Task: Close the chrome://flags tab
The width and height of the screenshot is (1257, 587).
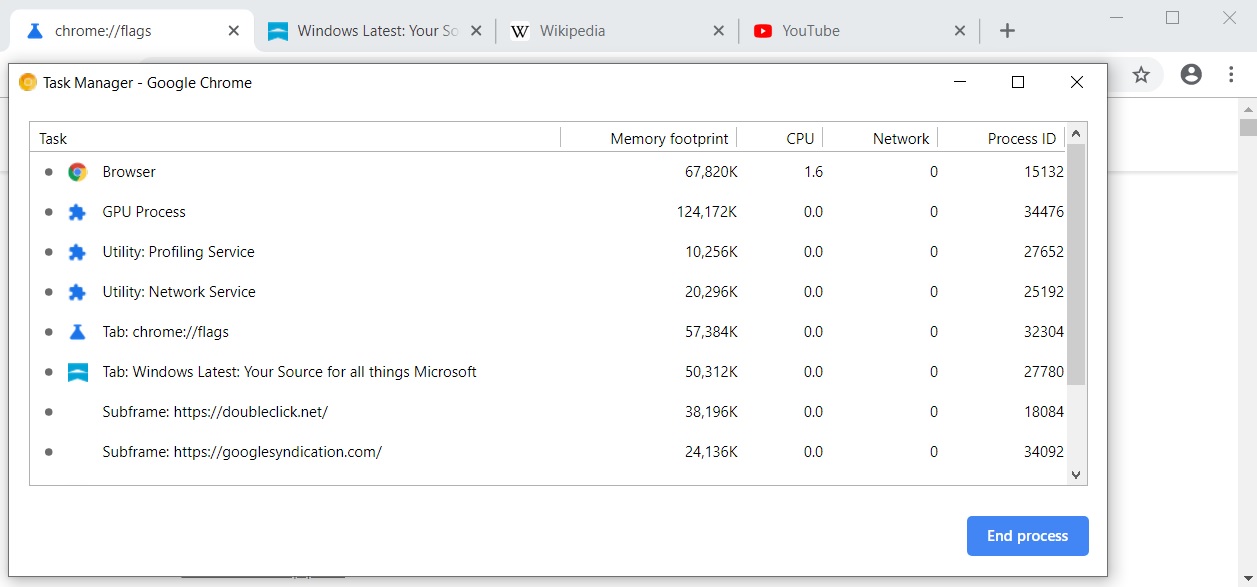Action: [x=234, y=31]
